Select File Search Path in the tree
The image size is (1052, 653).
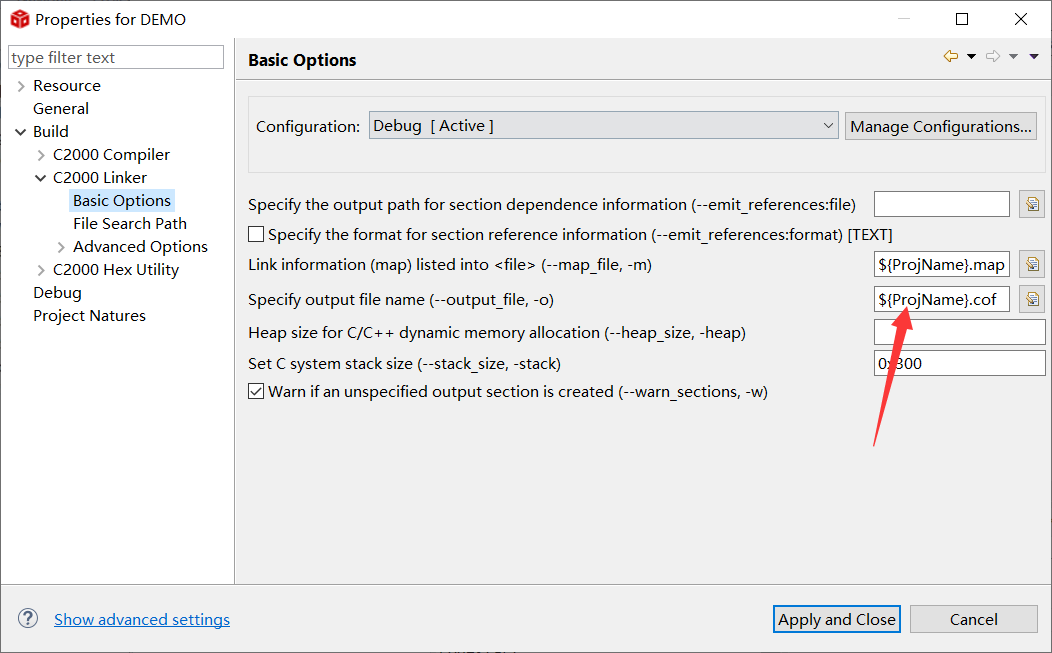click(129, 223)
